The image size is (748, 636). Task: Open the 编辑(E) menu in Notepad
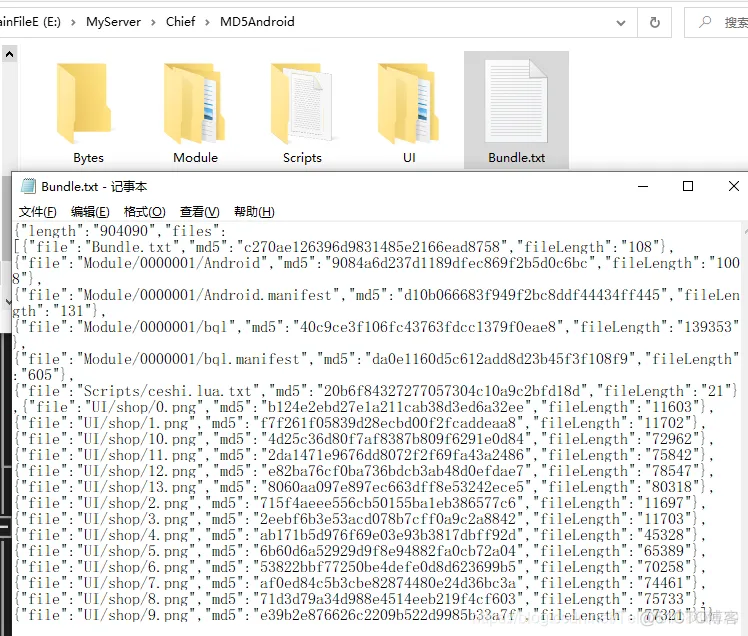click(x=90, y=212)
